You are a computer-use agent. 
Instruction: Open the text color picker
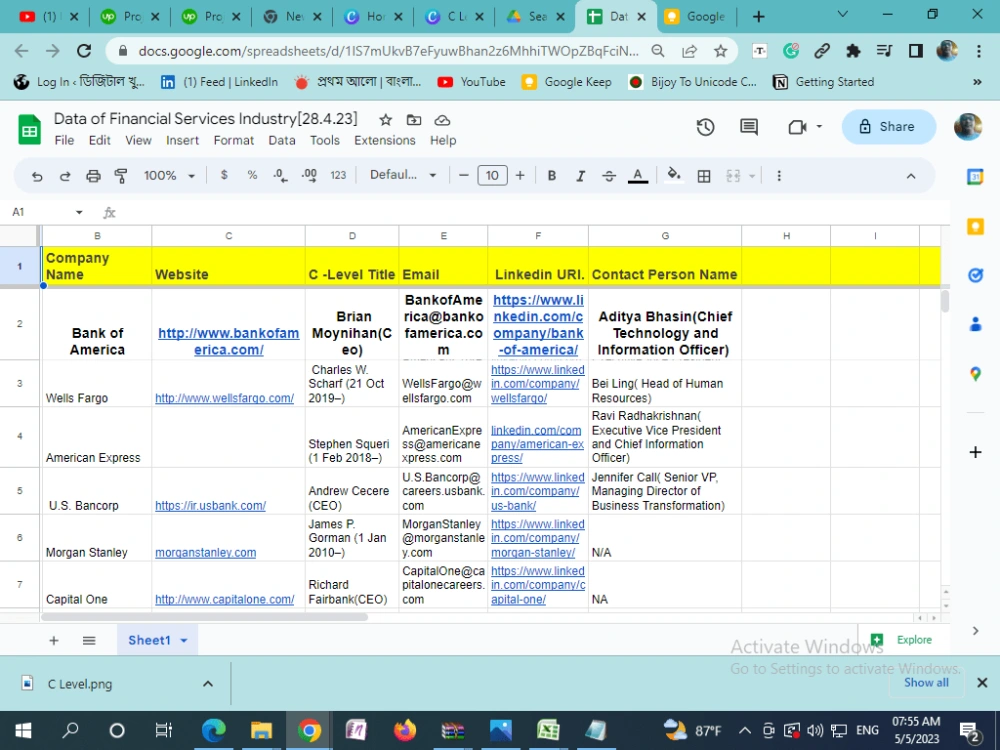click(x=638, y=176)
